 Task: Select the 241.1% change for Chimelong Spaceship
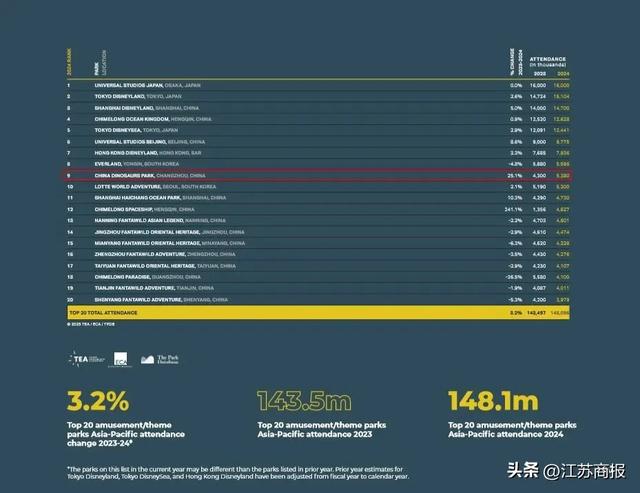513,209
